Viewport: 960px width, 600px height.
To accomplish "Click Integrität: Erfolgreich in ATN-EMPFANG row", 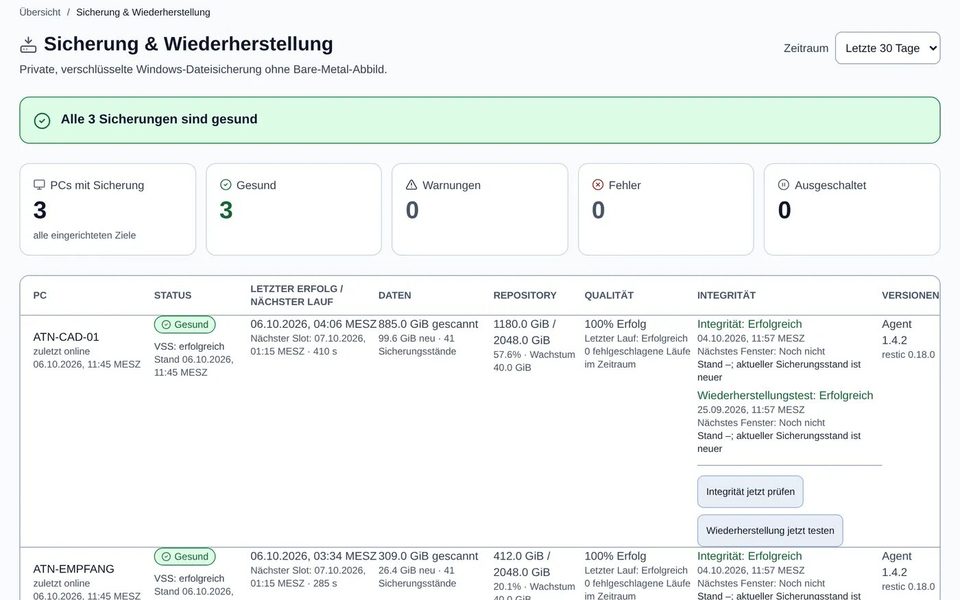I will [x=749, y=556].
